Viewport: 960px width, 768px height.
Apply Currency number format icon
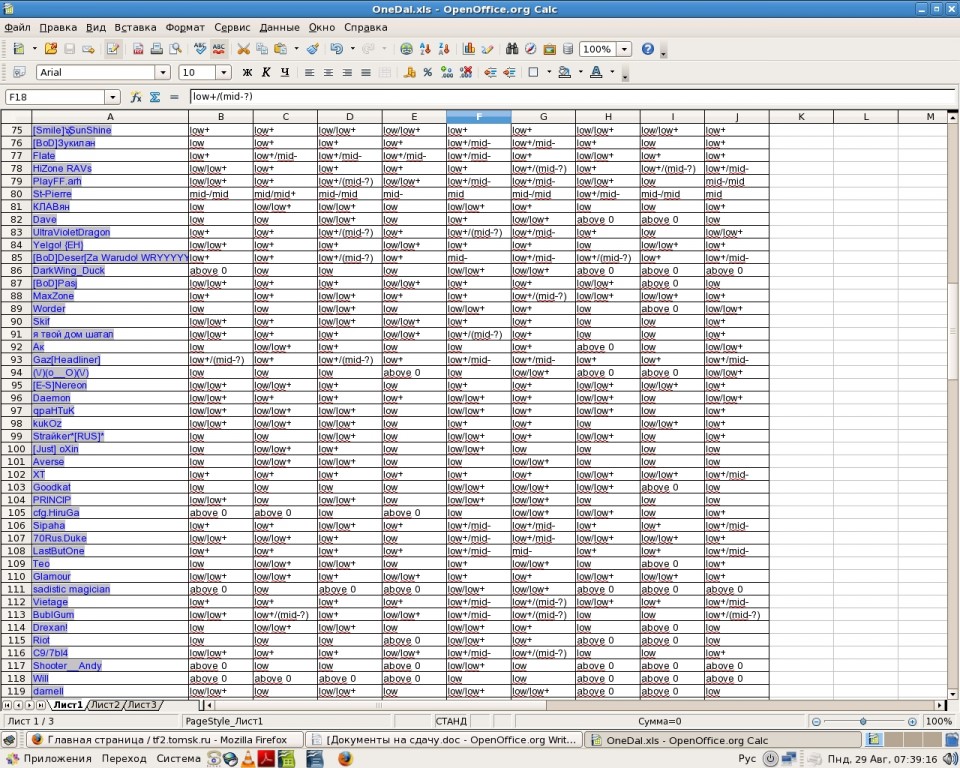tap(410, 72)
